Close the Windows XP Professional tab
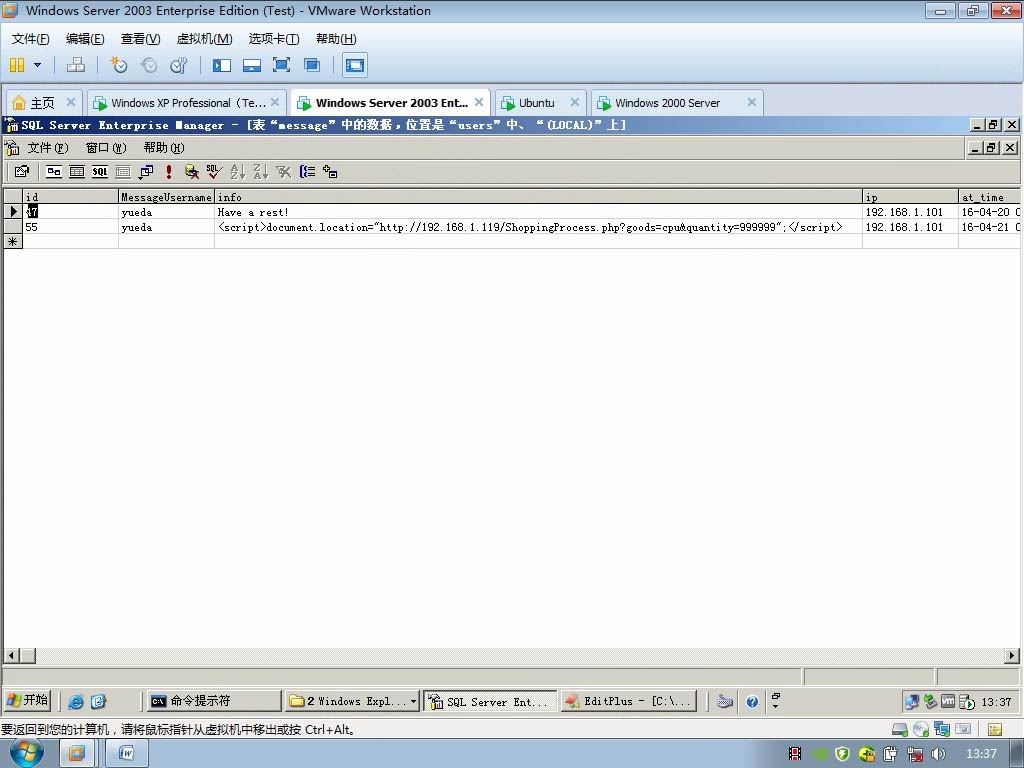The image size is (1024, 768). [275, 102]
